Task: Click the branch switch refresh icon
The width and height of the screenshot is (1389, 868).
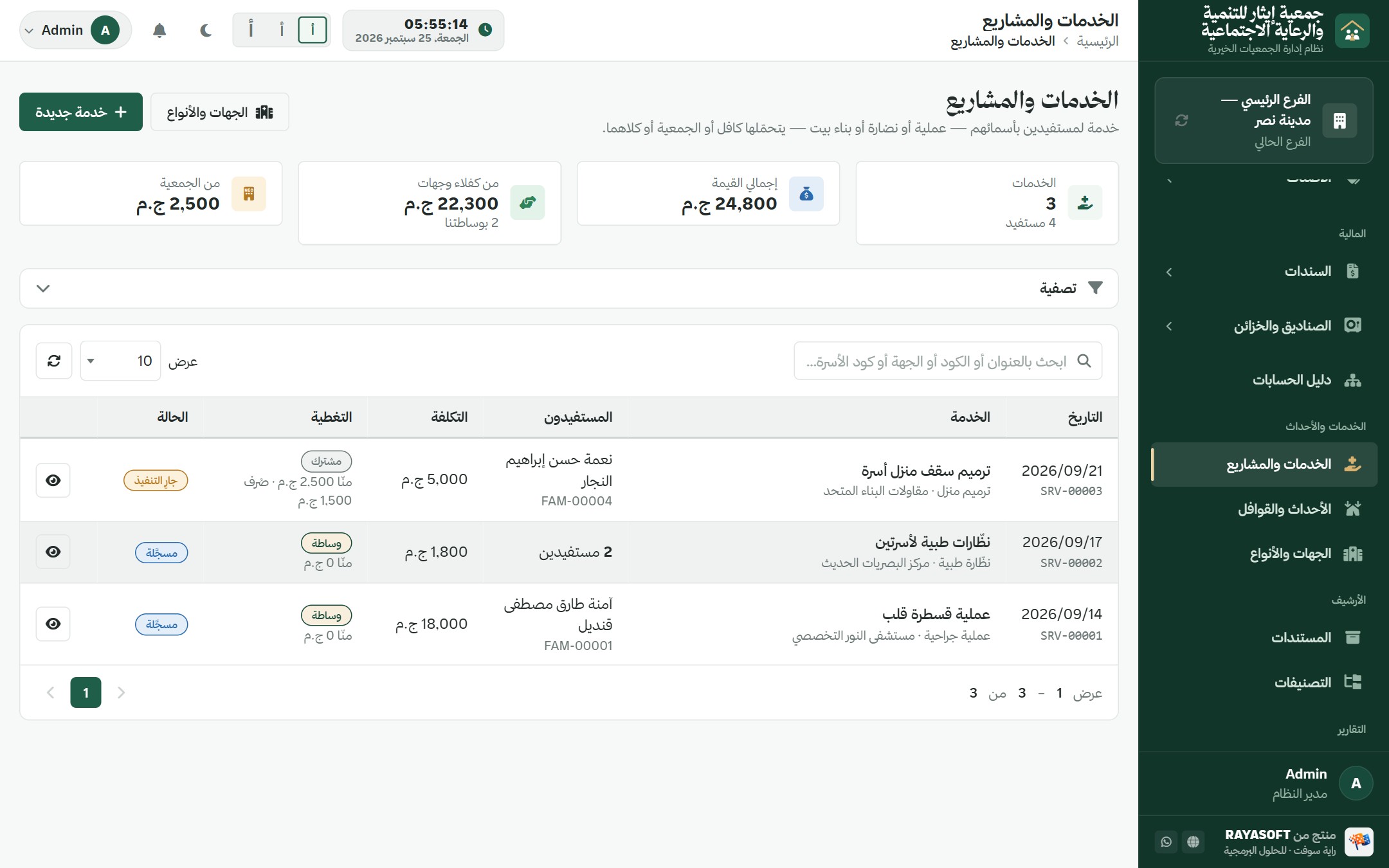Action: [1181, 120]
